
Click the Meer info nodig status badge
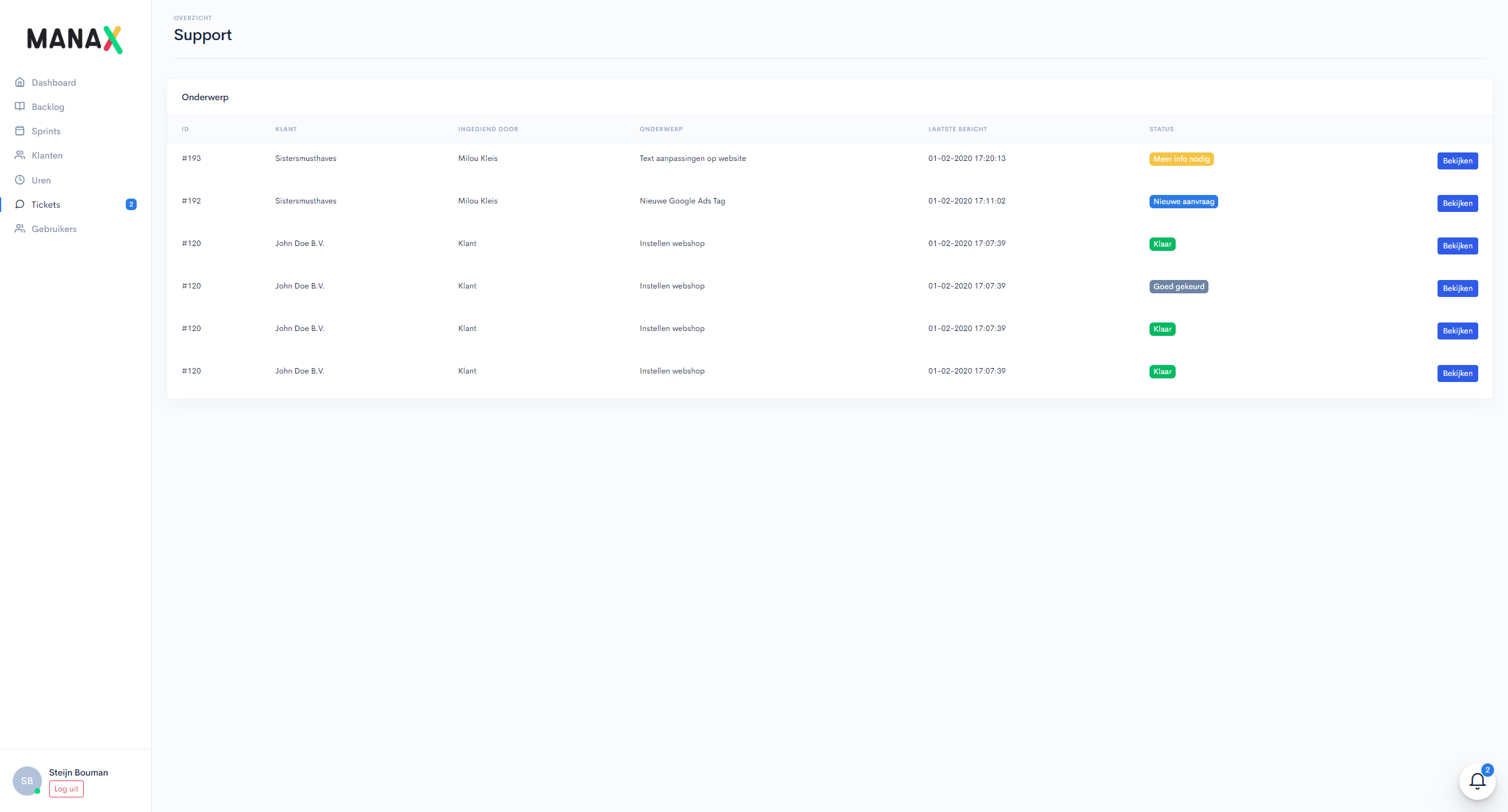pos(1181,159)
